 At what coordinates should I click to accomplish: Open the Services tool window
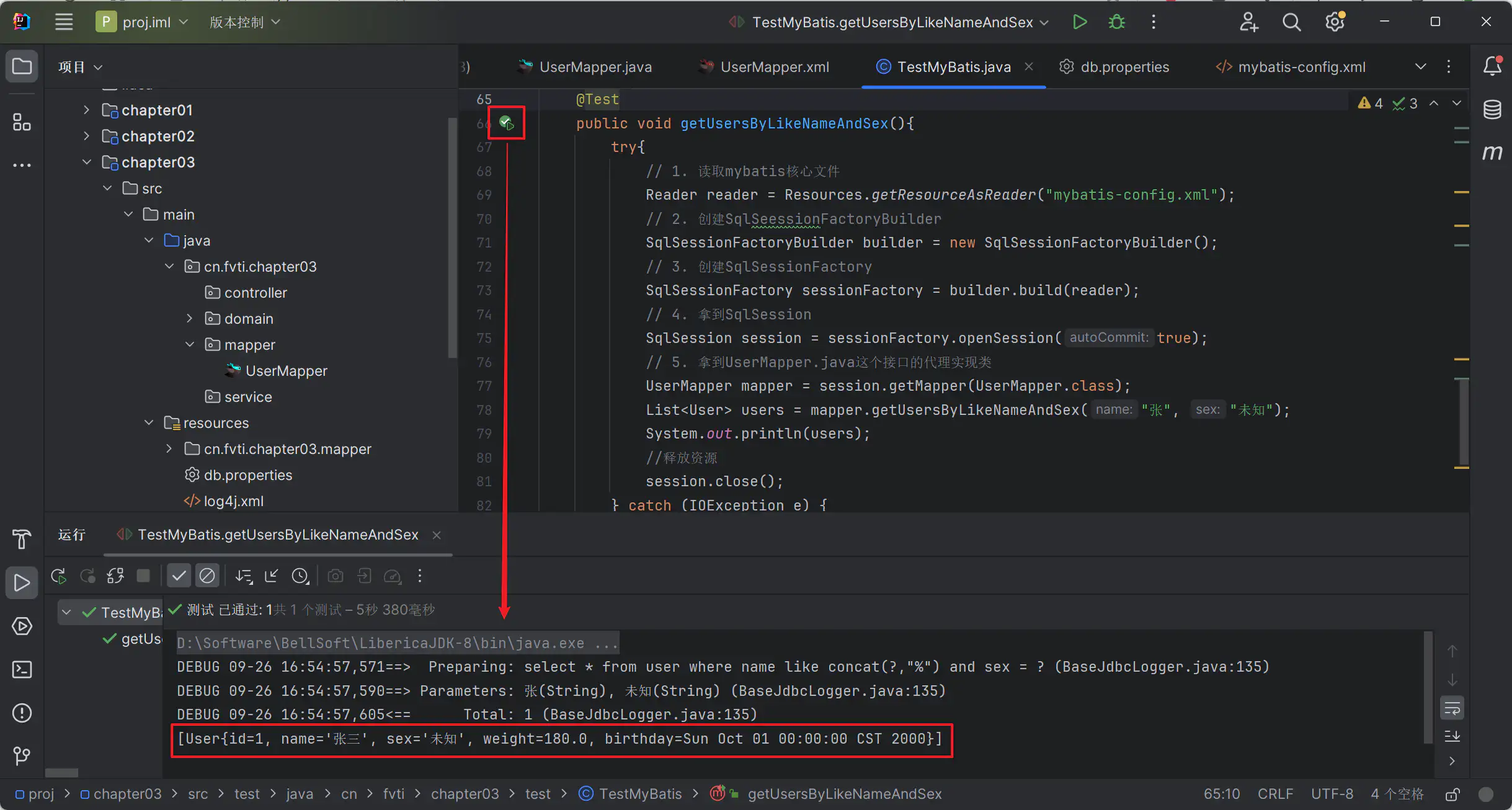[22, 626]
